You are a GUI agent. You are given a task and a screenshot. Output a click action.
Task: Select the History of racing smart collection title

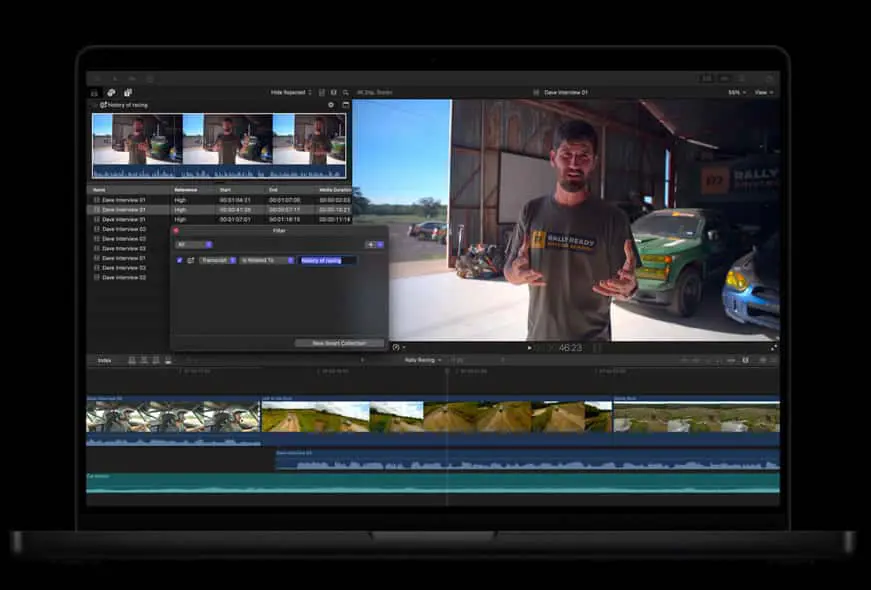pyautogui.click(x=127, y=105)
